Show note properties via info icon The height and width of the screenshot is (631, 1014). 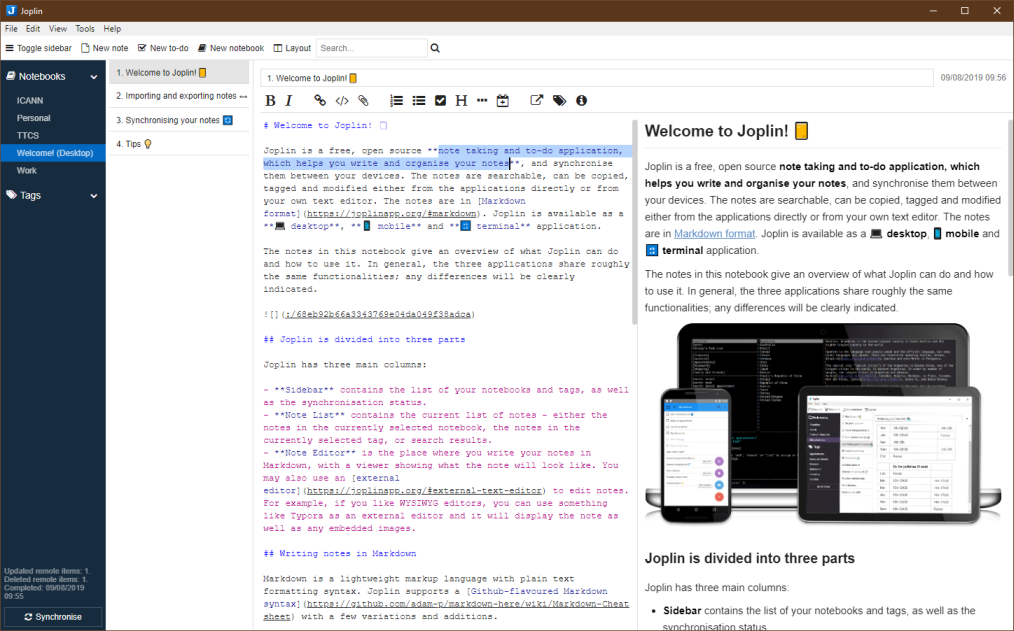pos(581,100)
